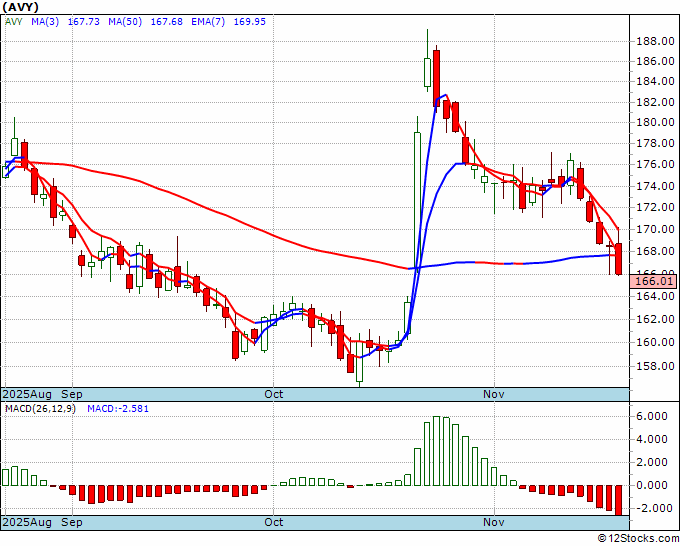The height and width of the screenshot is (546, 680).
Task: Click the Sep marker on price timeline
Action: tap(72, 394)
